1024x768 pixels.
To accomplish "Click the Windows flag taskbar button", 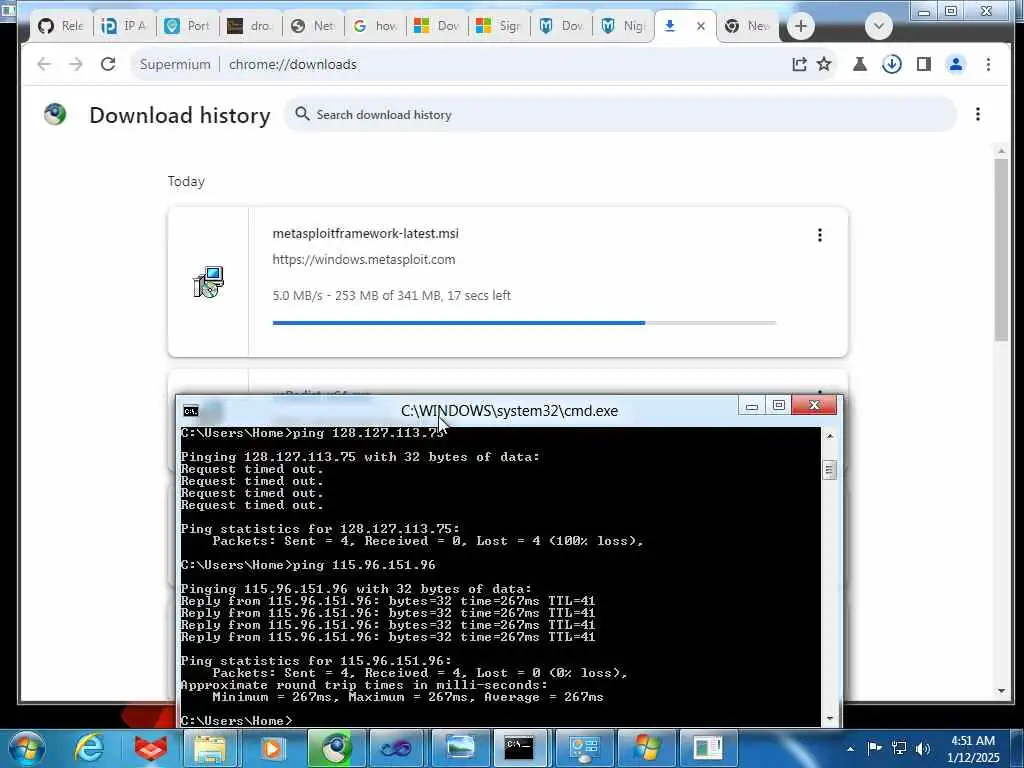I will (x=646, y=748).
